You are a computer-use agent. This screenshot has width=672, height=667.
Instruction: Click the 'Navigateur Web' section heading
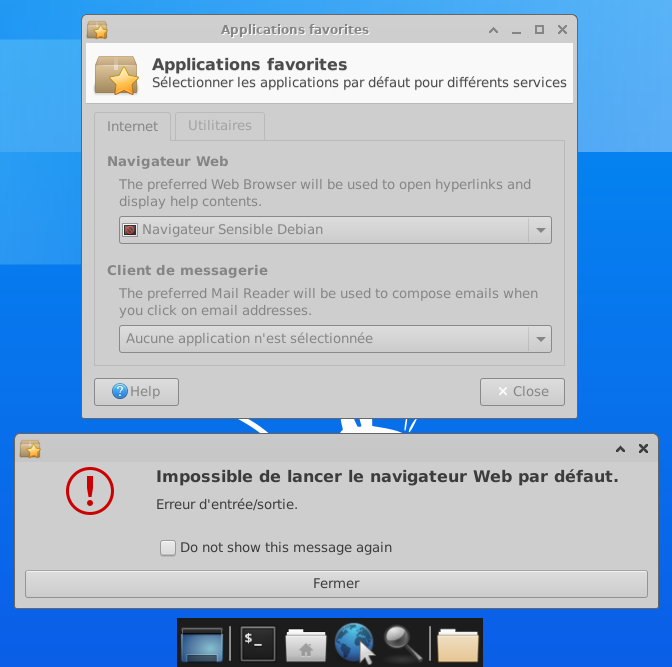click(168, 162)
